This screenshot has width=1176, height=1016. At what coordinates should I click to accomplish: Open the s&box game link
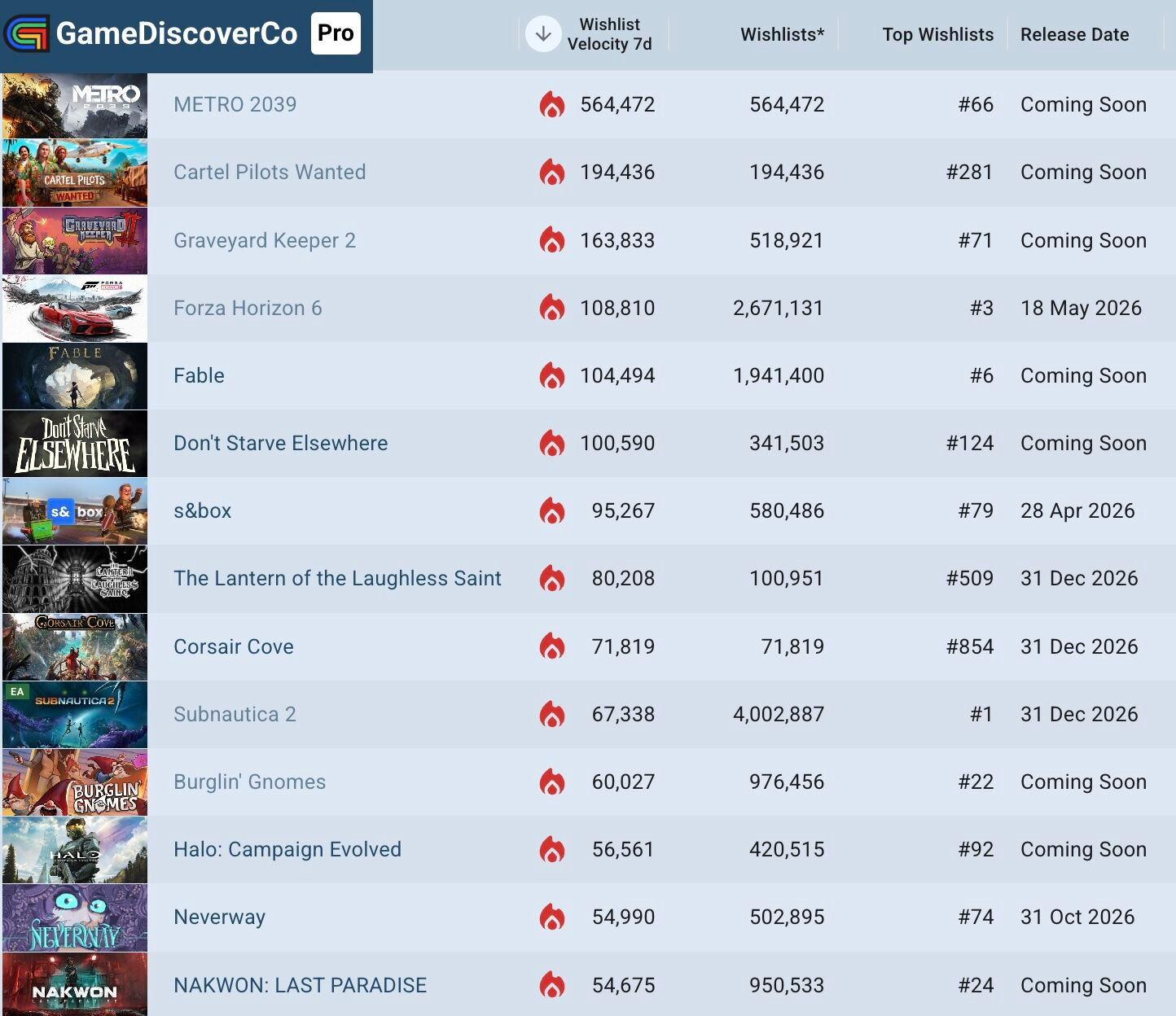click(x=202, y=510)
